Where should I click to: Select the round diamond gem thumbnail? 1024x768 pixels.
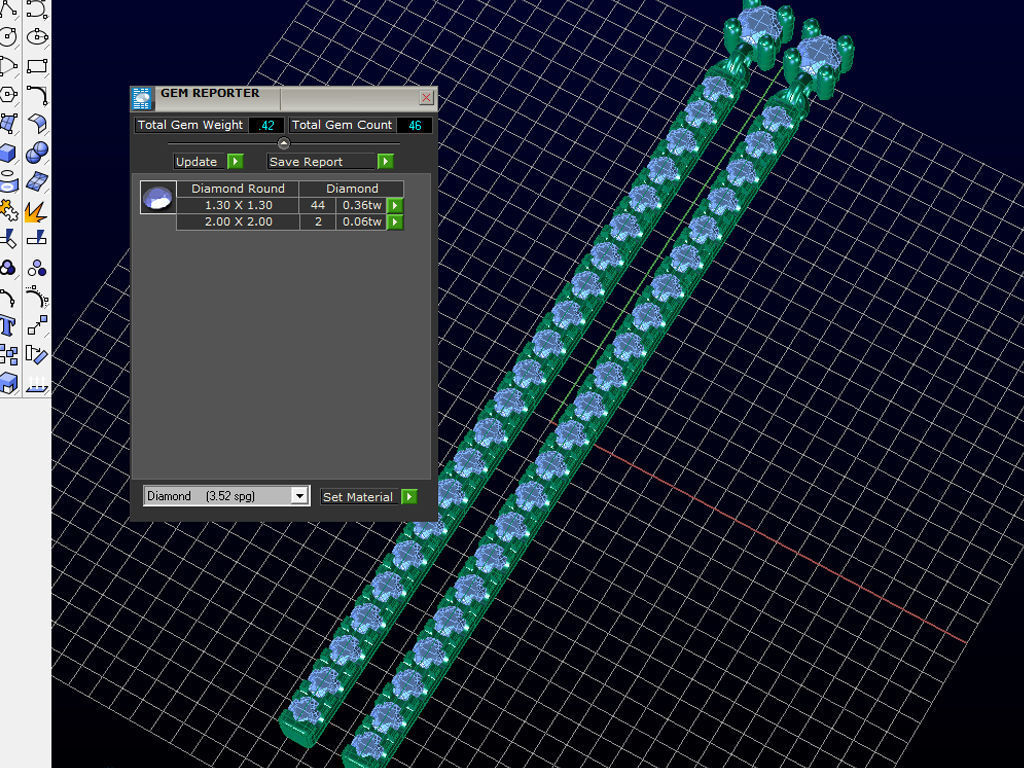pos(157,197)
